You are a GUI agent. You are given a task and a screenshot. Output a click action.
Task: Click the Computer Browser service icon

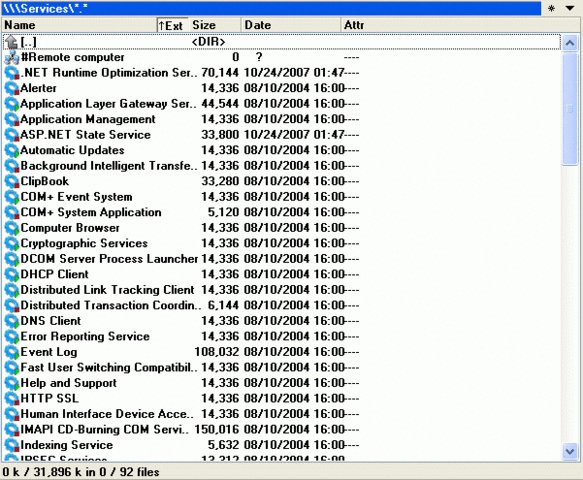[12, 228]
